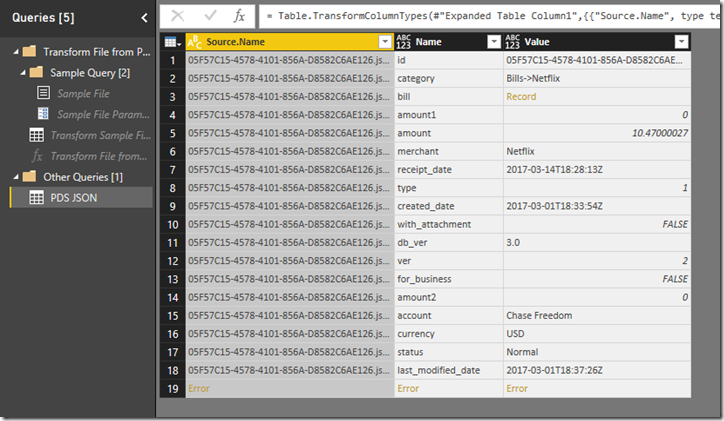Click the fx function icon
724x421 pixels.
[x=239, y=16]
